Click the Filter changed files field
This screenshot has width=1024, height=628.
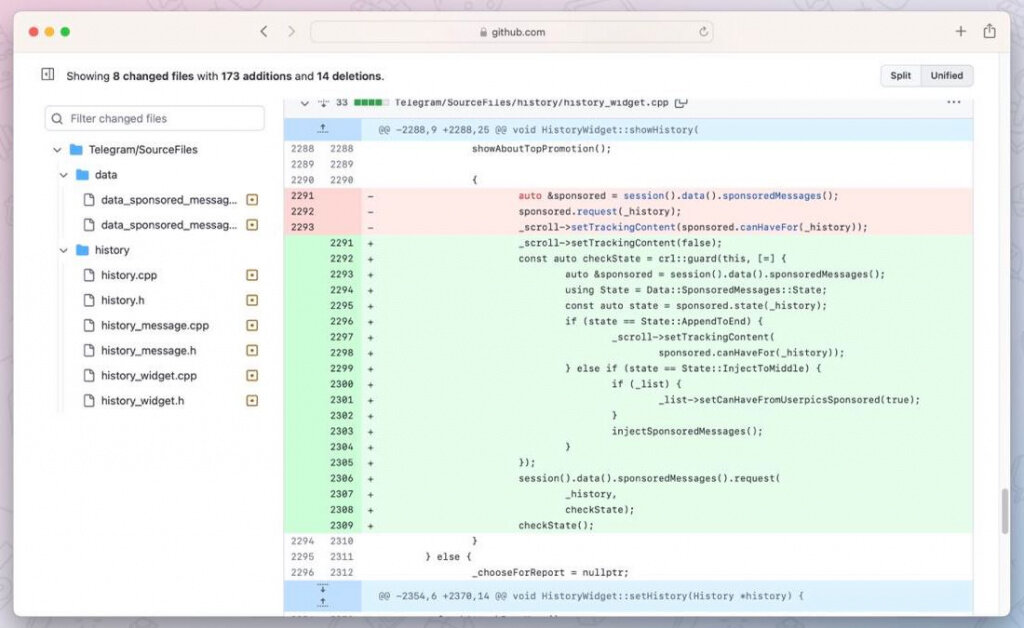155,118
